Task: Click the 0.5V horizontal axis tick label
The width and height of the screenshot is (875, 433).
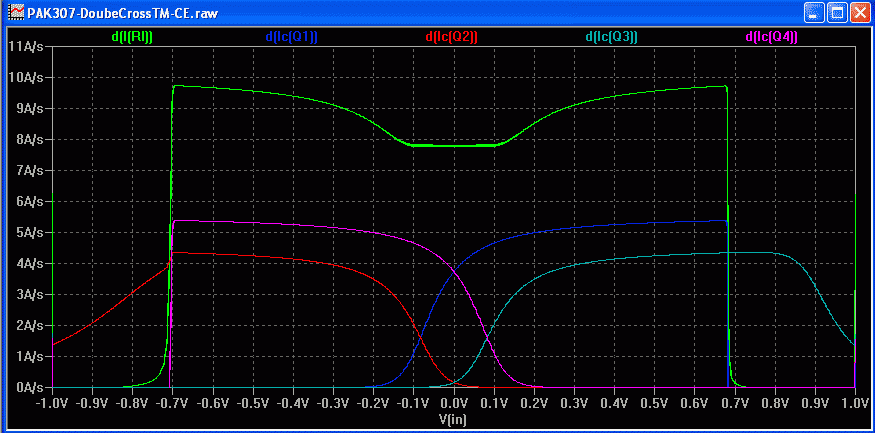Action: (x=655, y=403)
